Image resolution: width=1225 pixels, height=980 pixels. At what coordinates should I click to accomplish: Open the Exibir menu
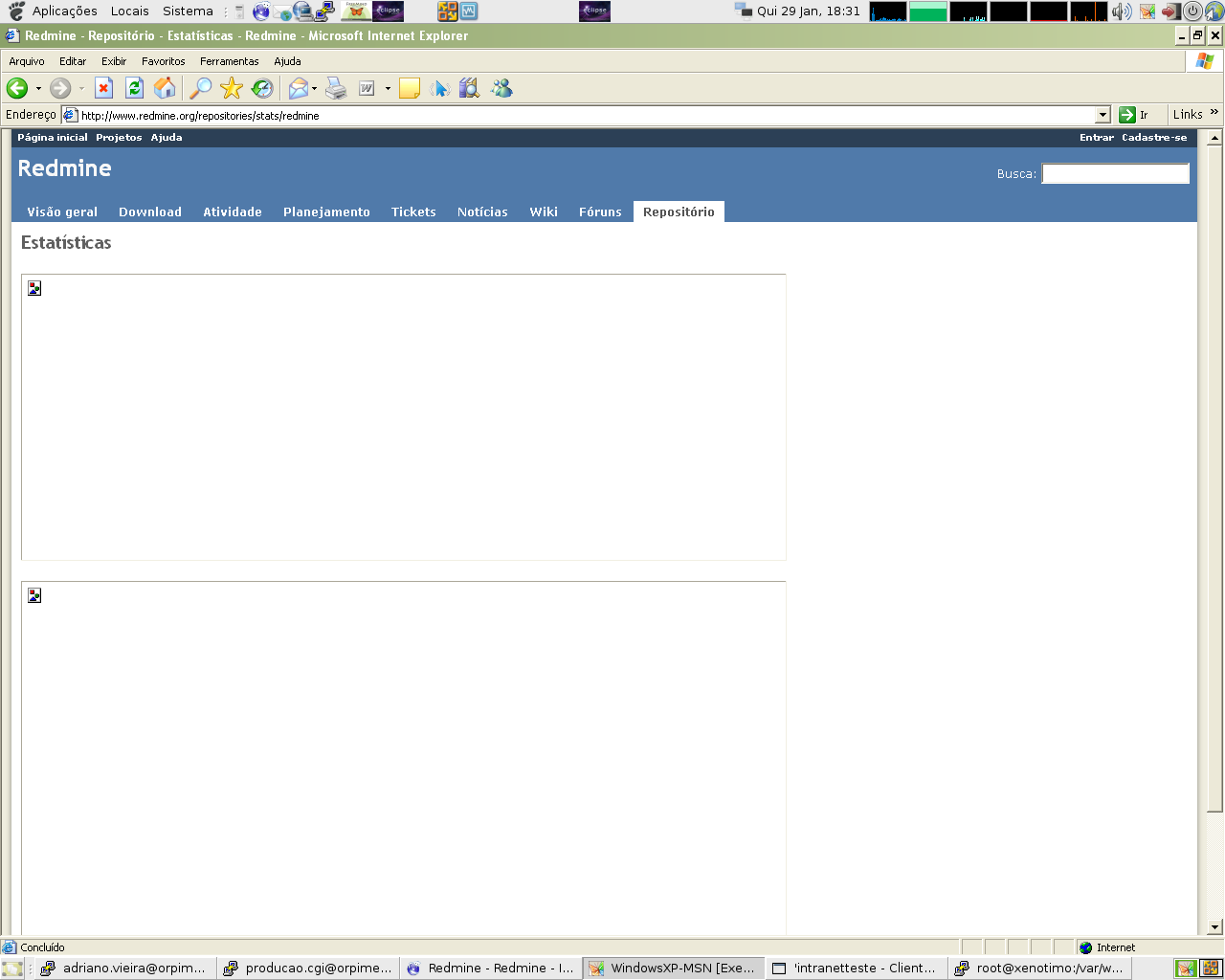(114, 61)
